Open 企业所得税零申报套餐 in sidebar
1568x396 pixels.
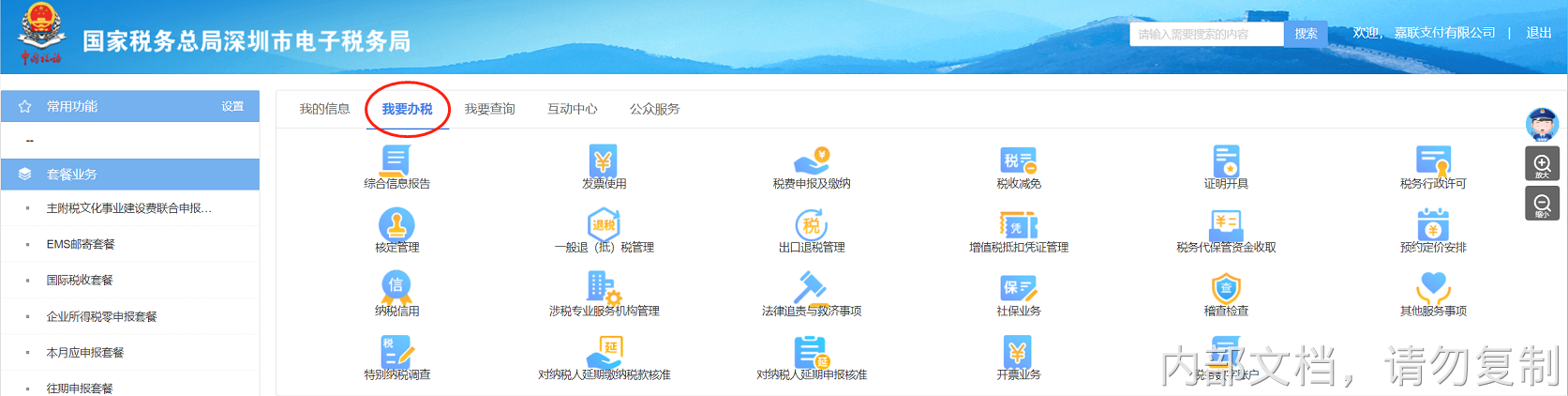pyautogui.click(x=101, y=316)
